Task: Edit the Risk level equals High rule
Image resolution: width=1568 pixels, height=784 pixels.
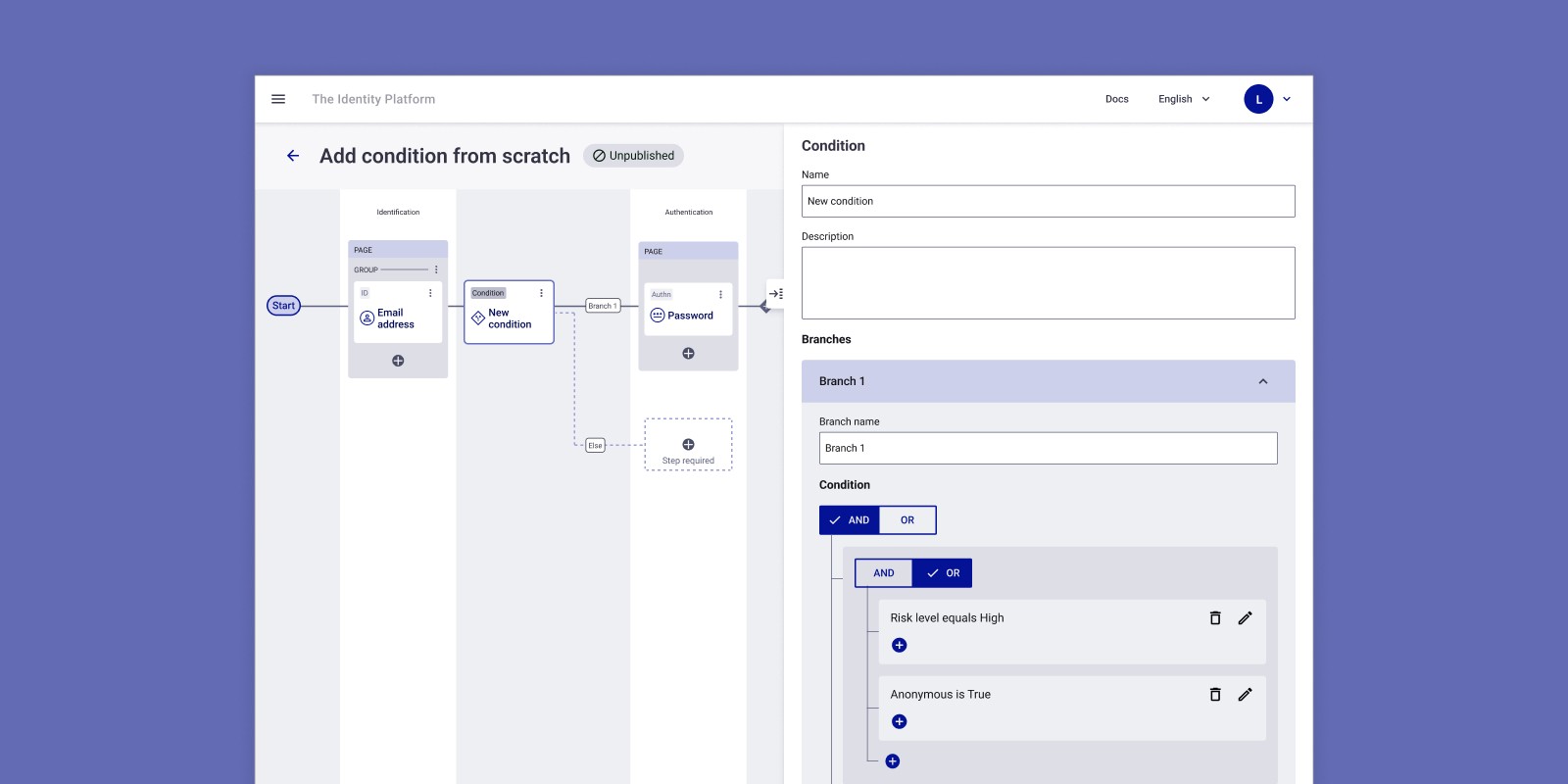Action: [x=1245, y=618]
